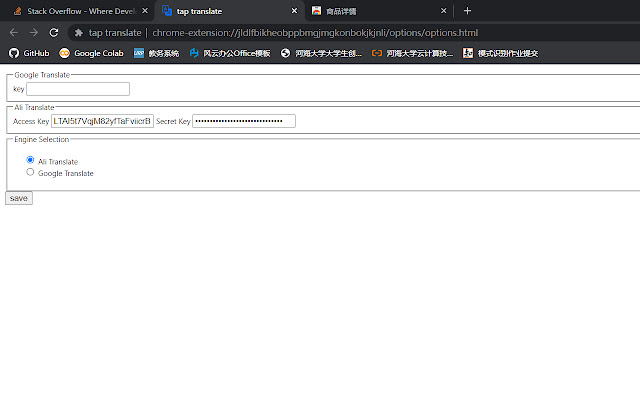Image resolution: width=640 pixels, height=400 pixels.
Task: Open the 河海大学云计算 bookmark
Action: [412, 53]
